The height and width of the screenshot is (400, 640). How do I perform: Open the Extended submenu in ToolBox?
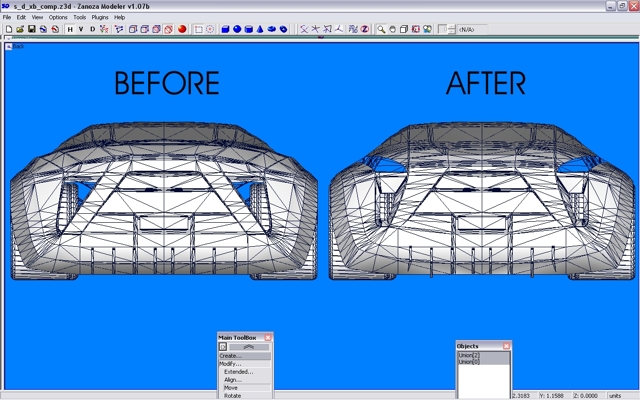tap(238, 372)
